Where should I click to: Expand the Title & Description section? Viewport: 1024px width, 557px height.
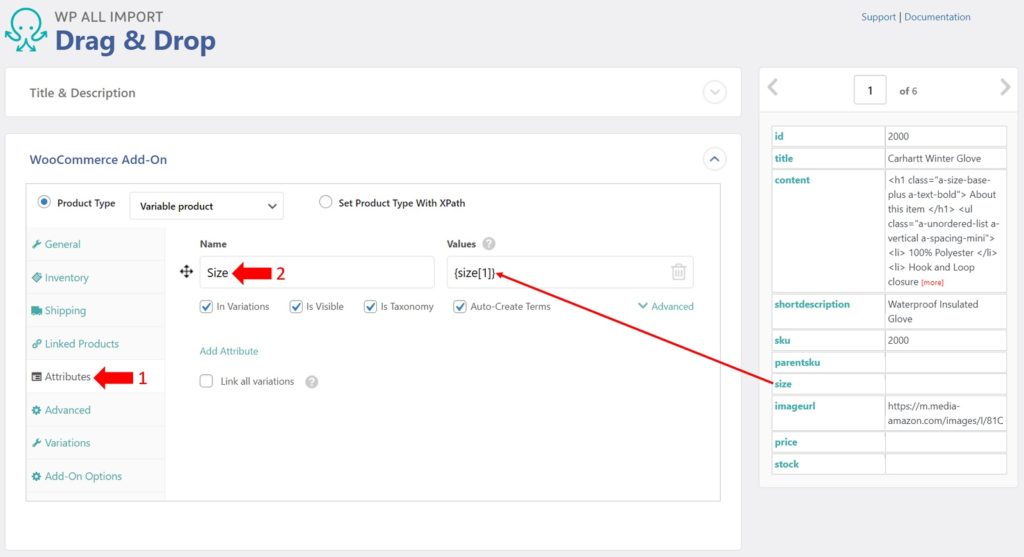tap(714, 92)
